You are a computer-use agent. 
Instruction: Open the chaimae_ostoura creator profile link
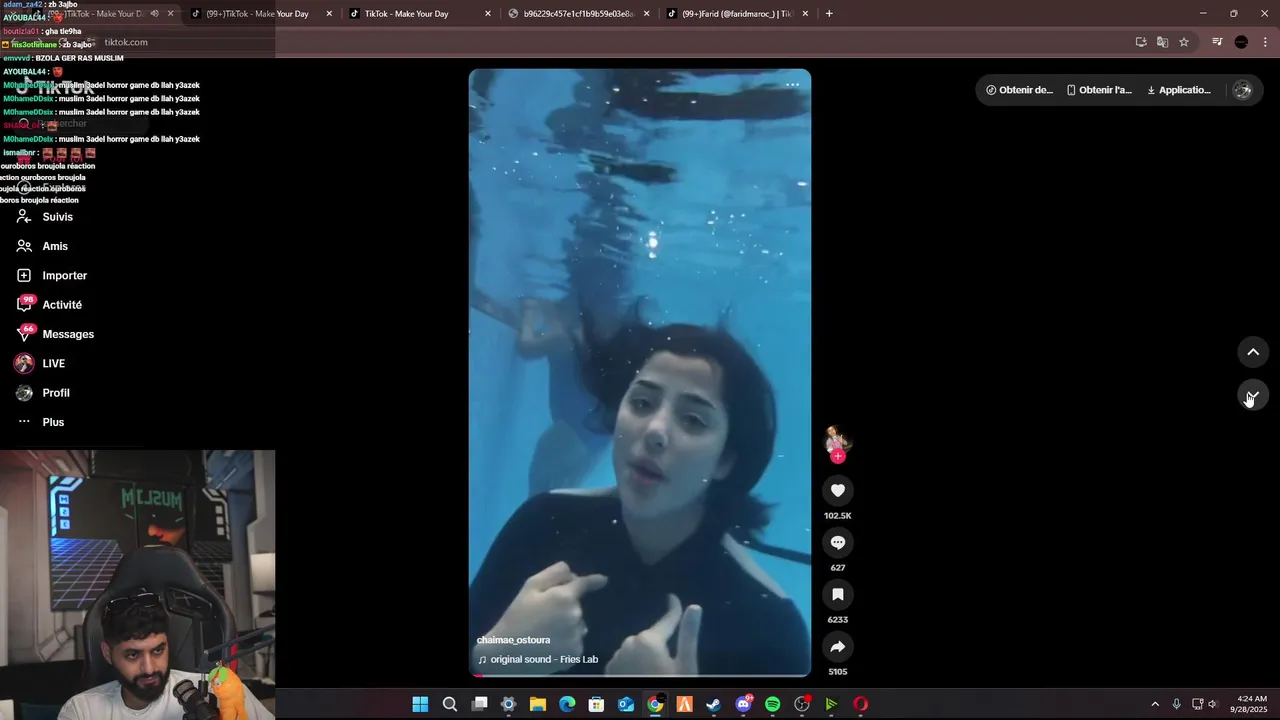[x=513, y=640]
